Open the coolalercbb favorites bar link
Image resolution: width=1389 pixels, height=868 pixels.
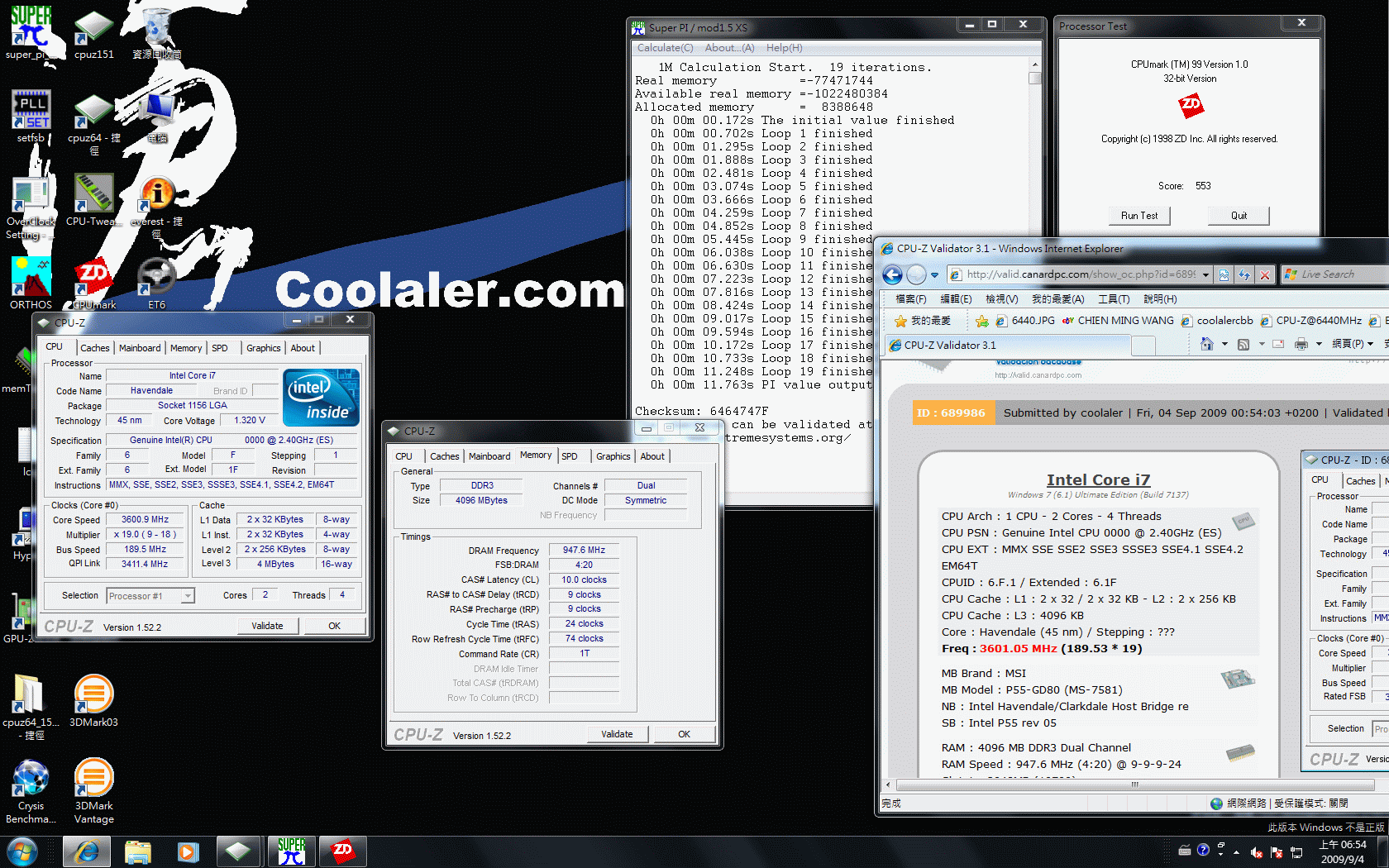(1217, 321)
